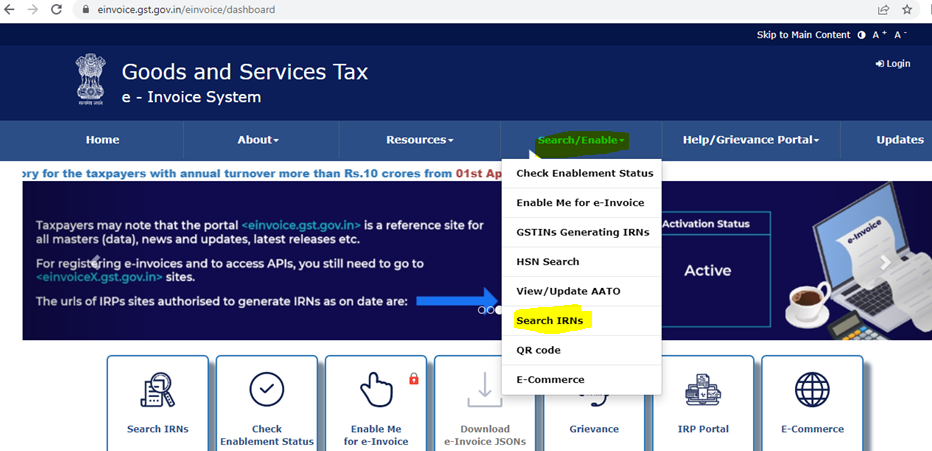Toggle high contrast mode icon
This screenshot has height=451, width=932.
point(862,35)
